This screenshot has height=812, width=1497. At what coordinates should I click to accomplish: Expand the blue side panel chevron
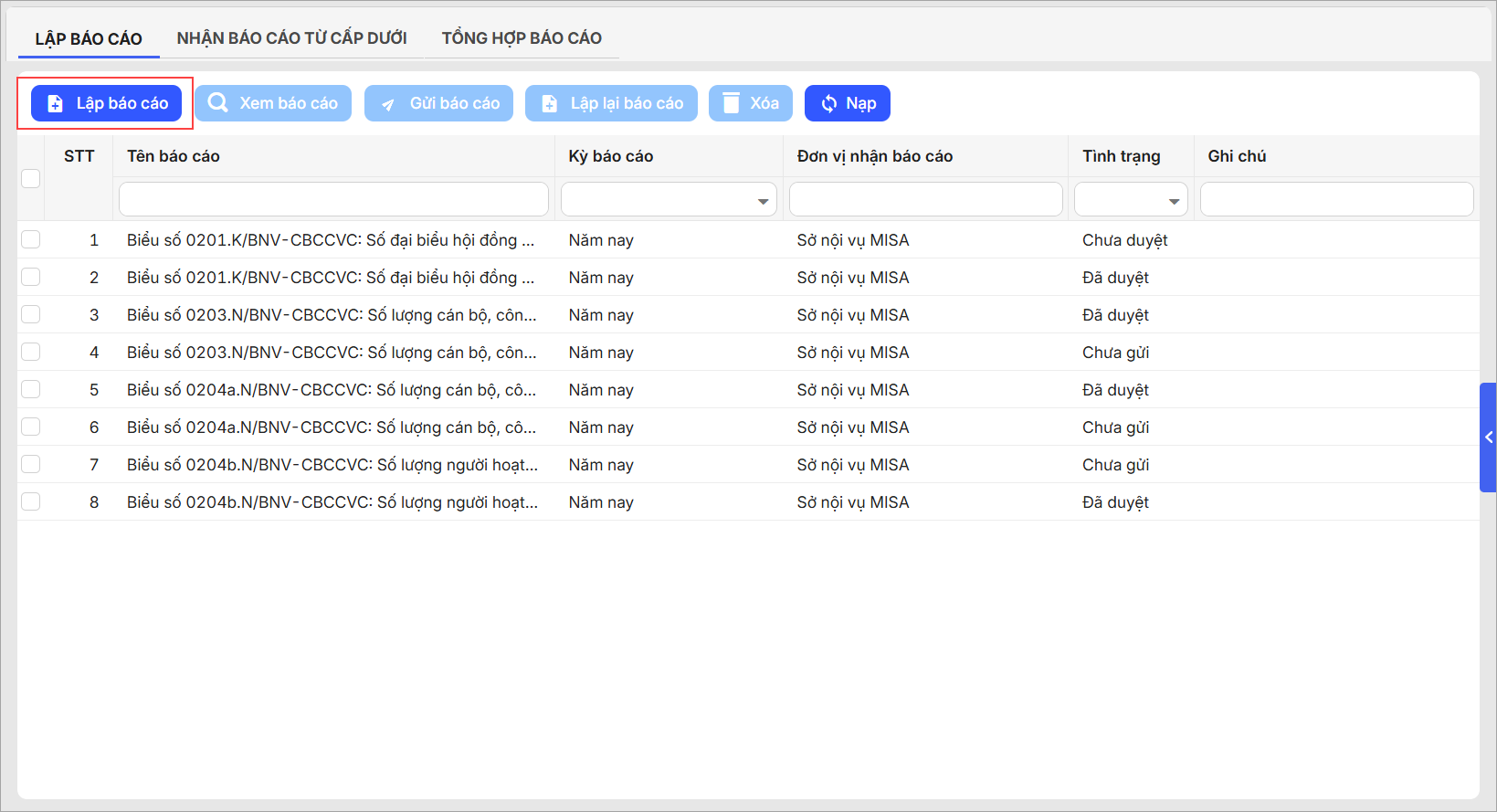pos(1488,438)
